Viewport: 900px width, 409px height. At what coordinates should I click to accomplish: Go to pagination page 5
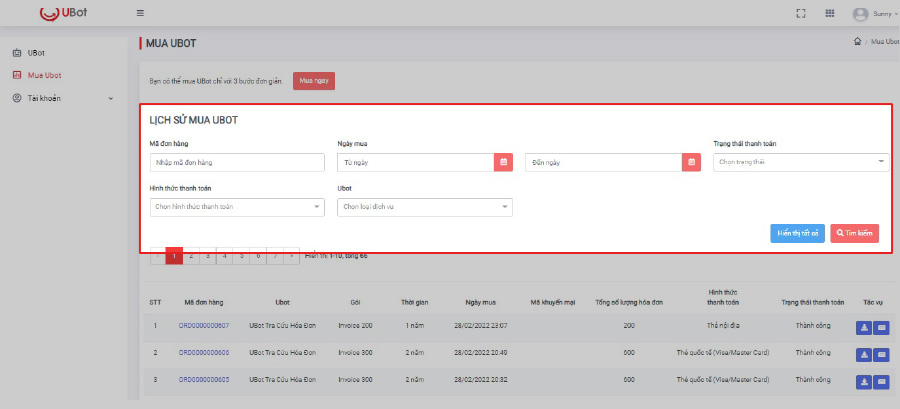click(x=242, y=256)
